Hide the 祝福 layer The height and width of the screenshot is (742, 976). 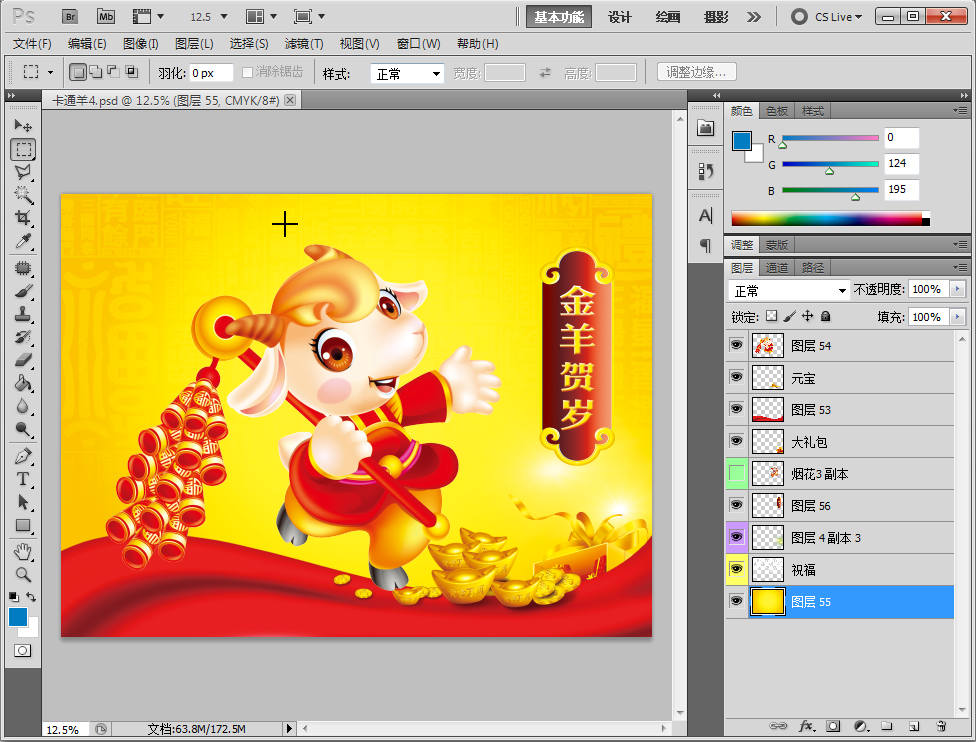click(x=737, y=569)
